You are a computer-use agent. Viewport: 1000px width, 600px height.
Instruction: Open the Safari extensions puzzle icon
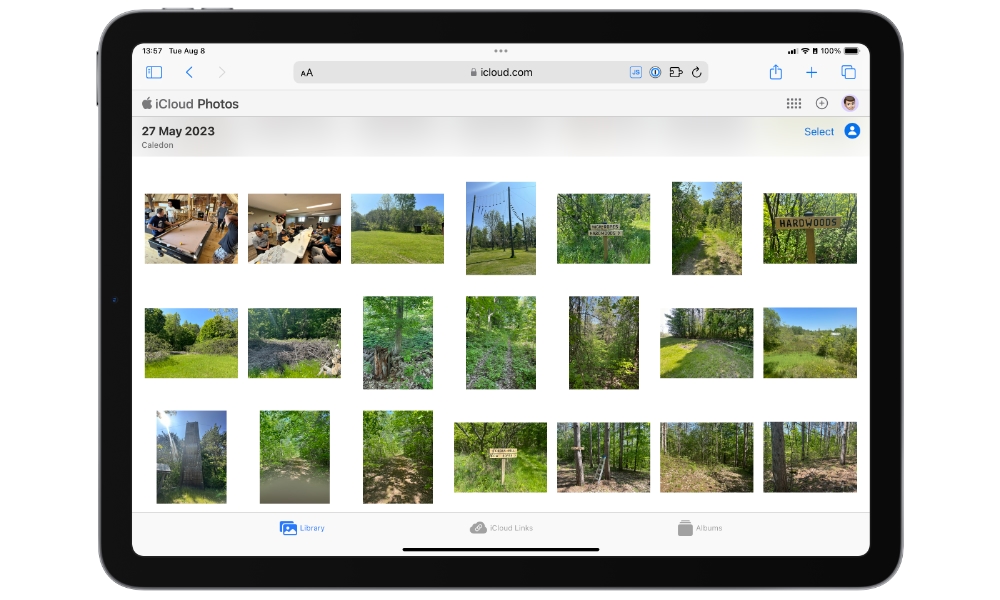[x=676, y=72]
